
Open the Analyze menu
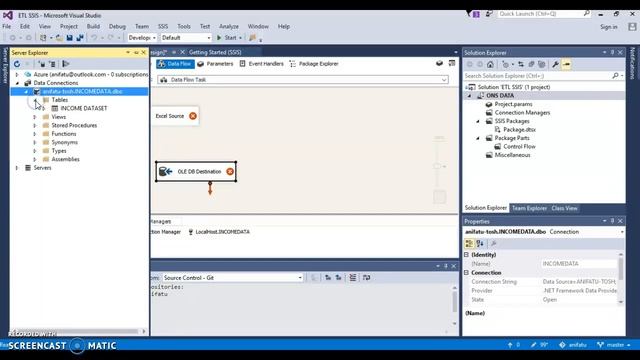229,27
